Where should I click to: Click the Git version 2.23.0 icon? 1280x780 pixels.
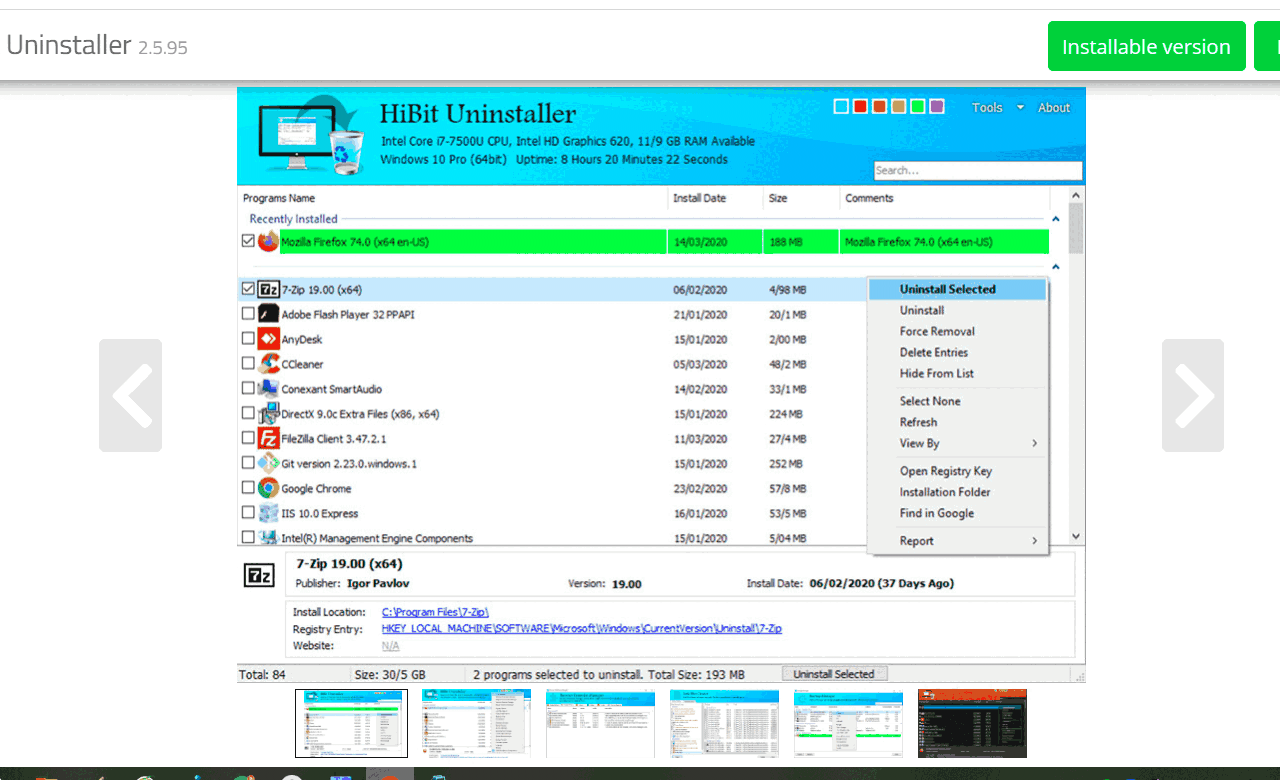(267, 463)
